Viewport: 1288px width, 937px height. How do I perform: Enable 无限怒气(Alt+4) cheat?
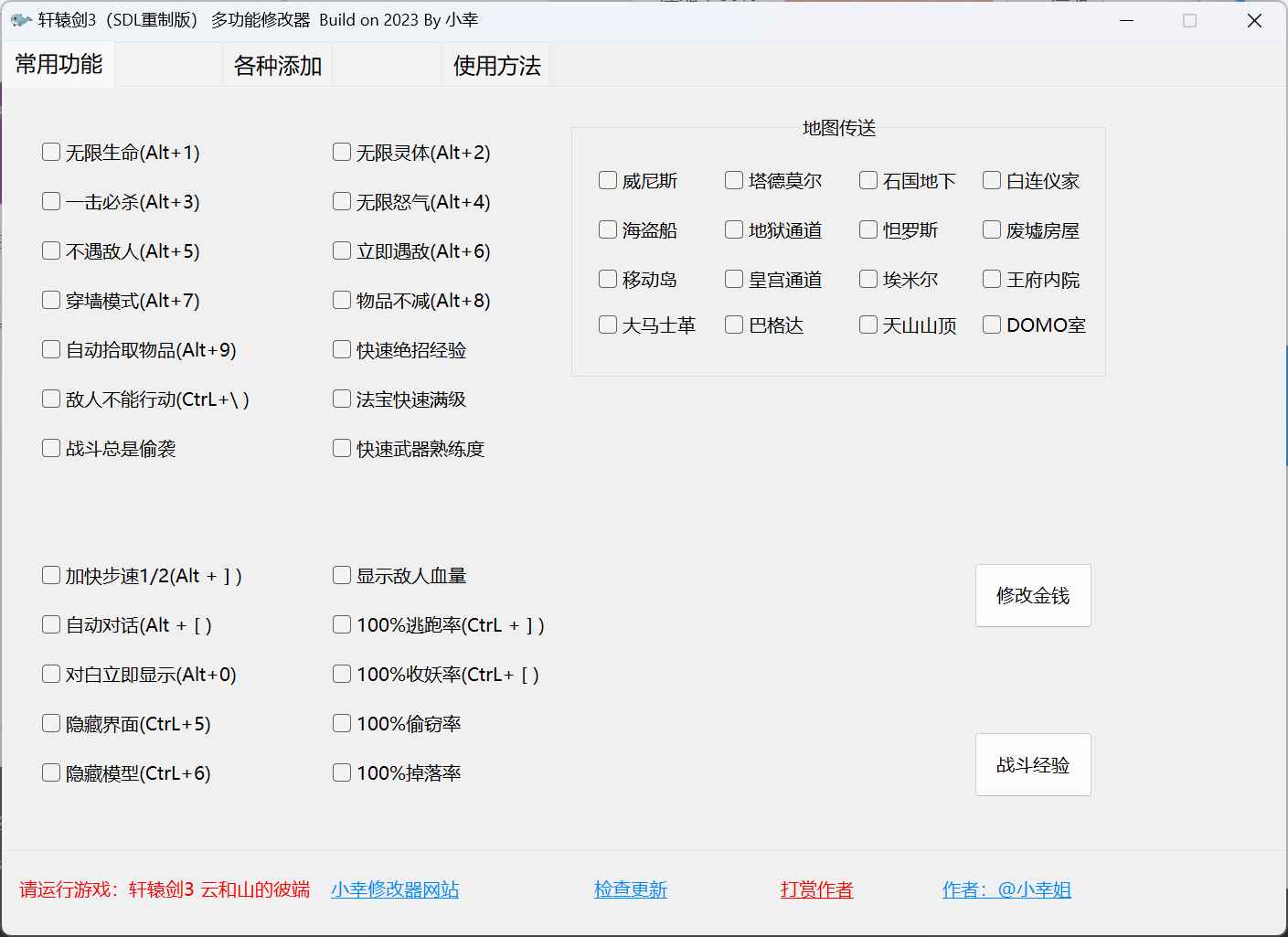[x=341, y=201]
